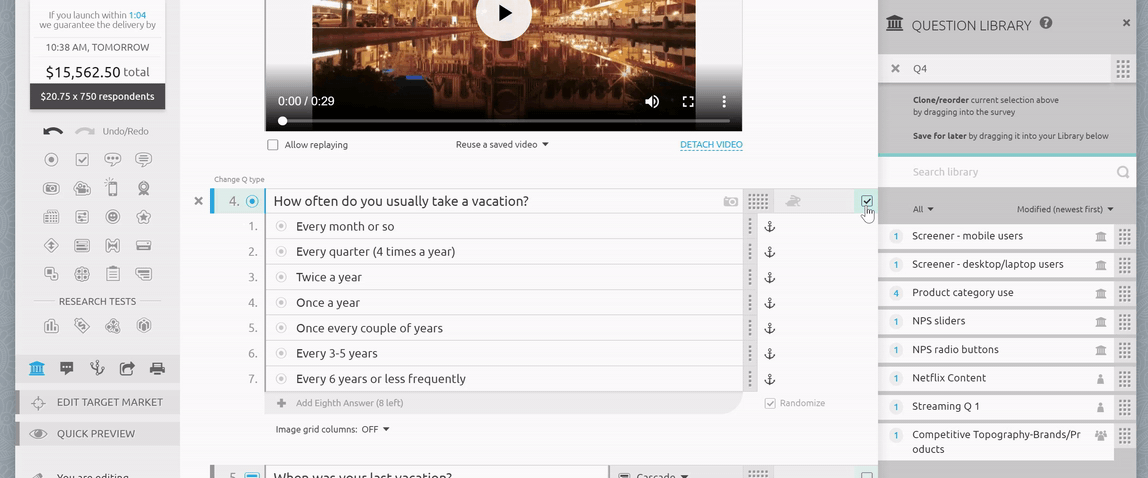Screen dimensions: 1148x478
Task: Open the question library bank icon
Action: (x=37, y=368)
